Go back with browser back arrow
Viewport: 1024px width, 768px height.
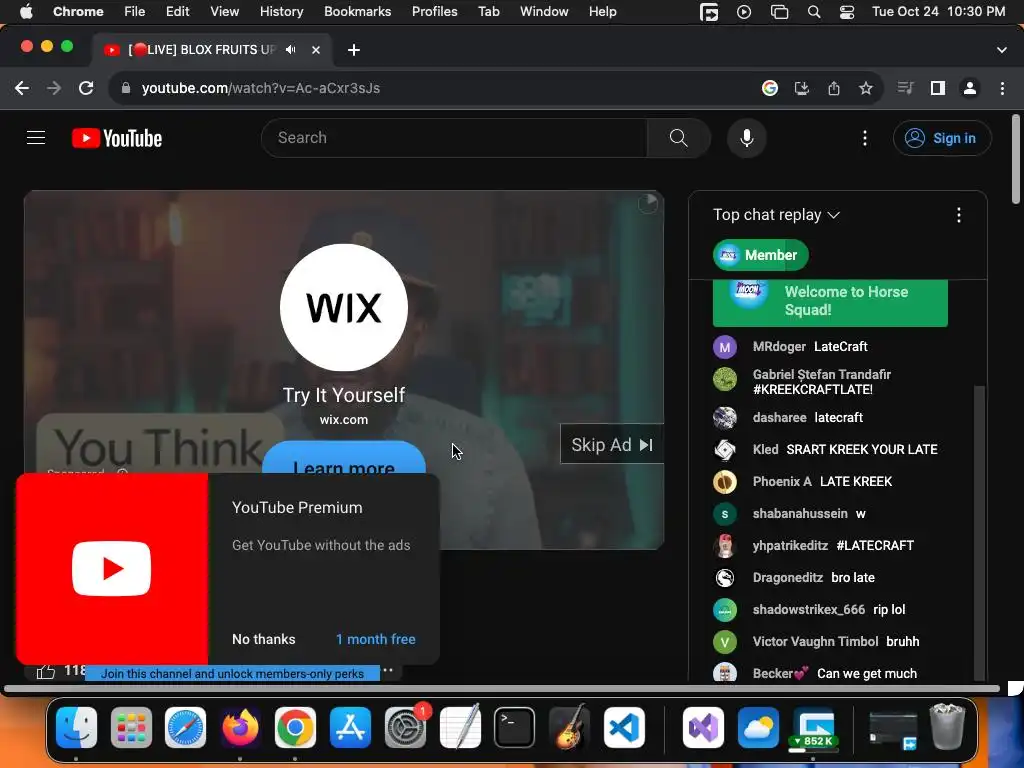22,88
